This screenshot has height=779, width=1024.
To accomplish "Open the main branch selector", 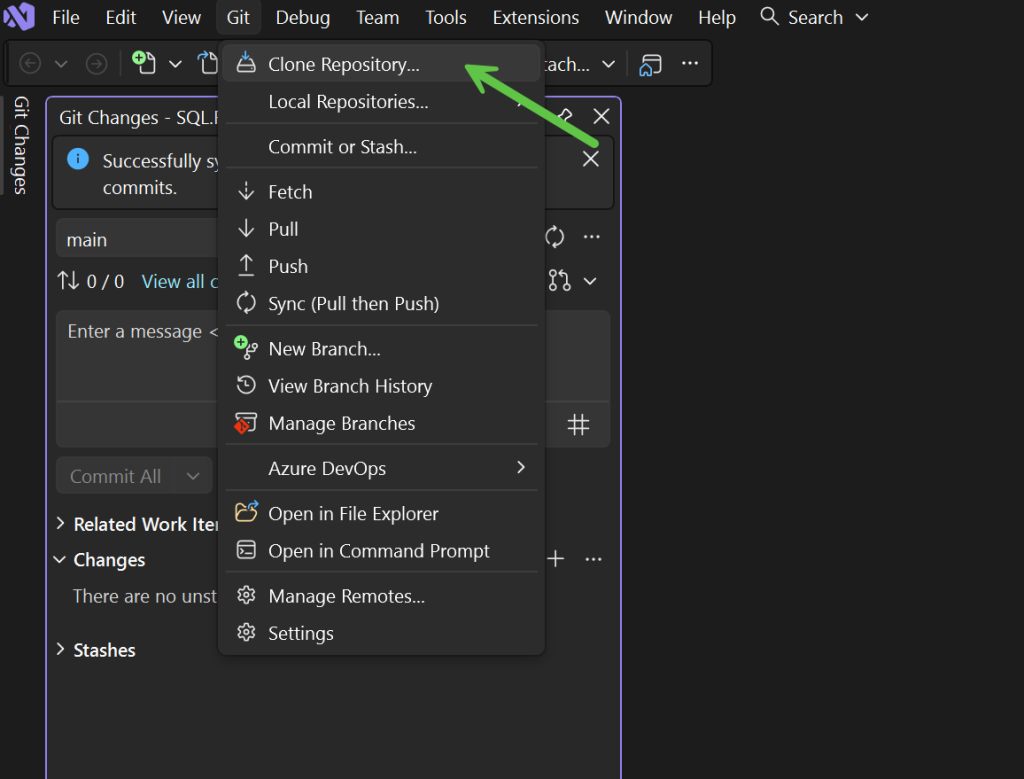I will (x=137, y=240).
